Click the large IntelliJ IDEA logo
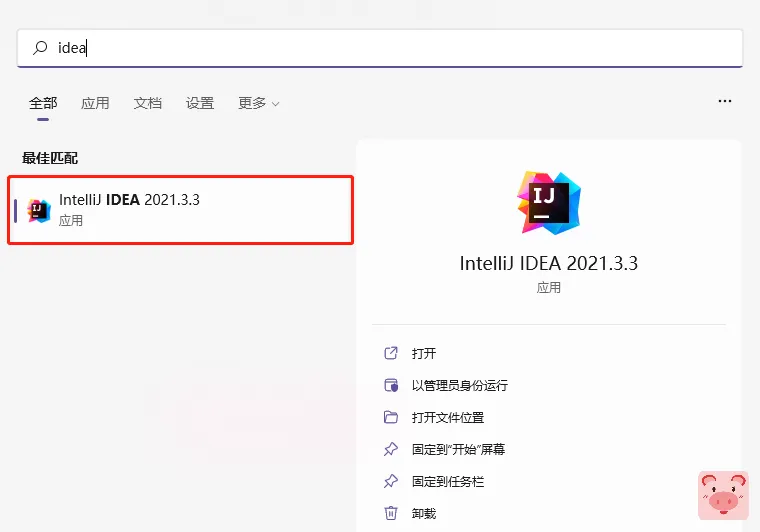The width and height of the screenshot is (760, 532). [549, 203]
